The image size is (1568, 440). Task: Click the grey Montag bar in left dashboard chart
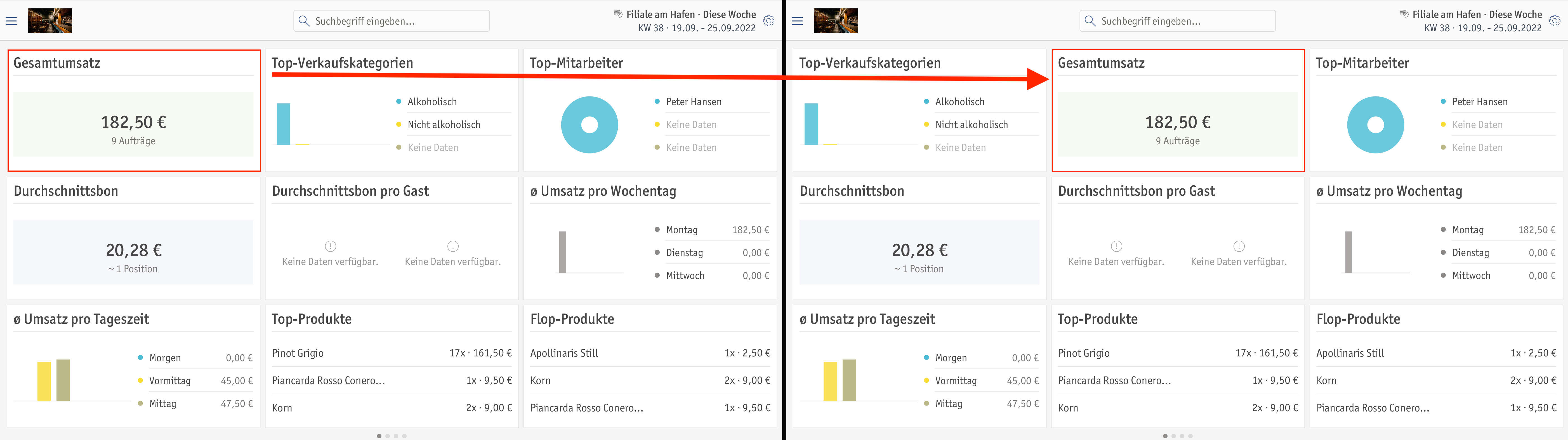[562, 252]
